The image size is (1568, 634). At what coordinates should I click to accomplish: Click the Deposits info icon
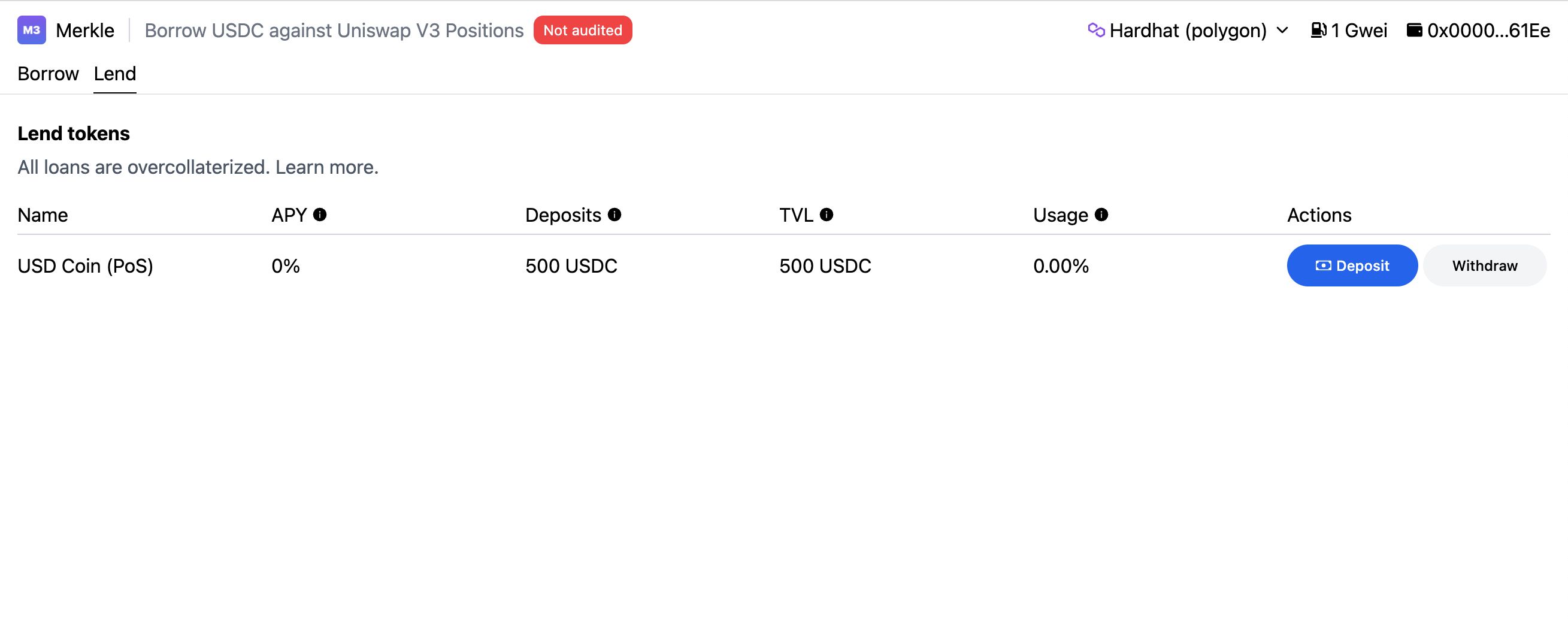click(x=614, y=215)
